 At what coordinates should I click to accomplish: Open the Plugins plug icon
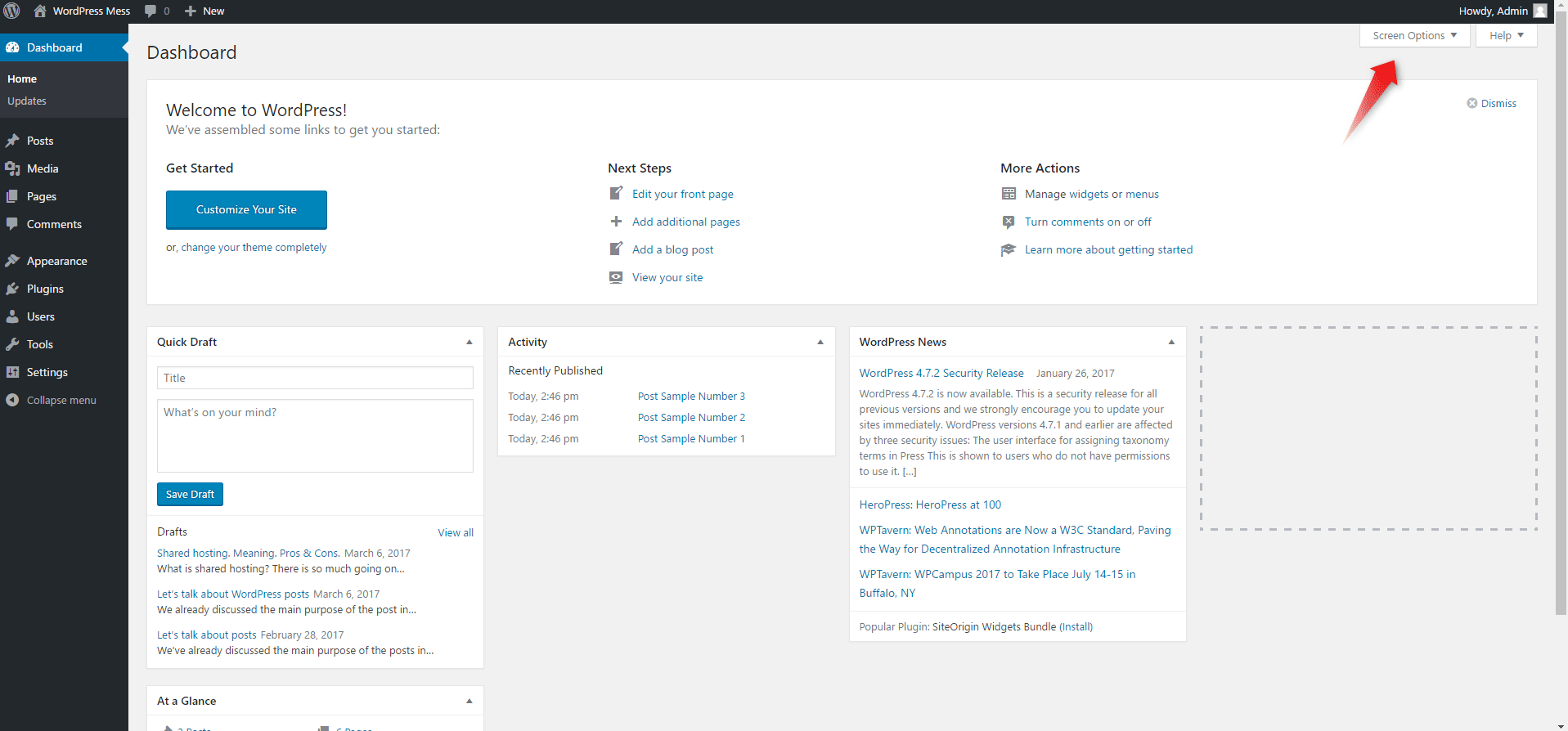click(12, 289)
